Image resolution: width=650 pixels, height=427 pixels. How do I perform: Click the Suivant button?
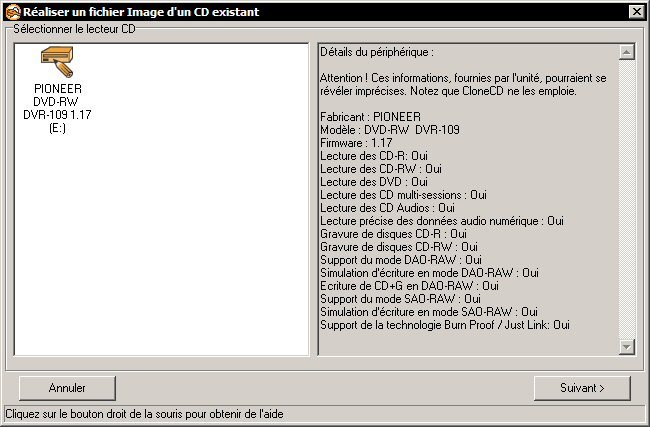click(582, 388)
